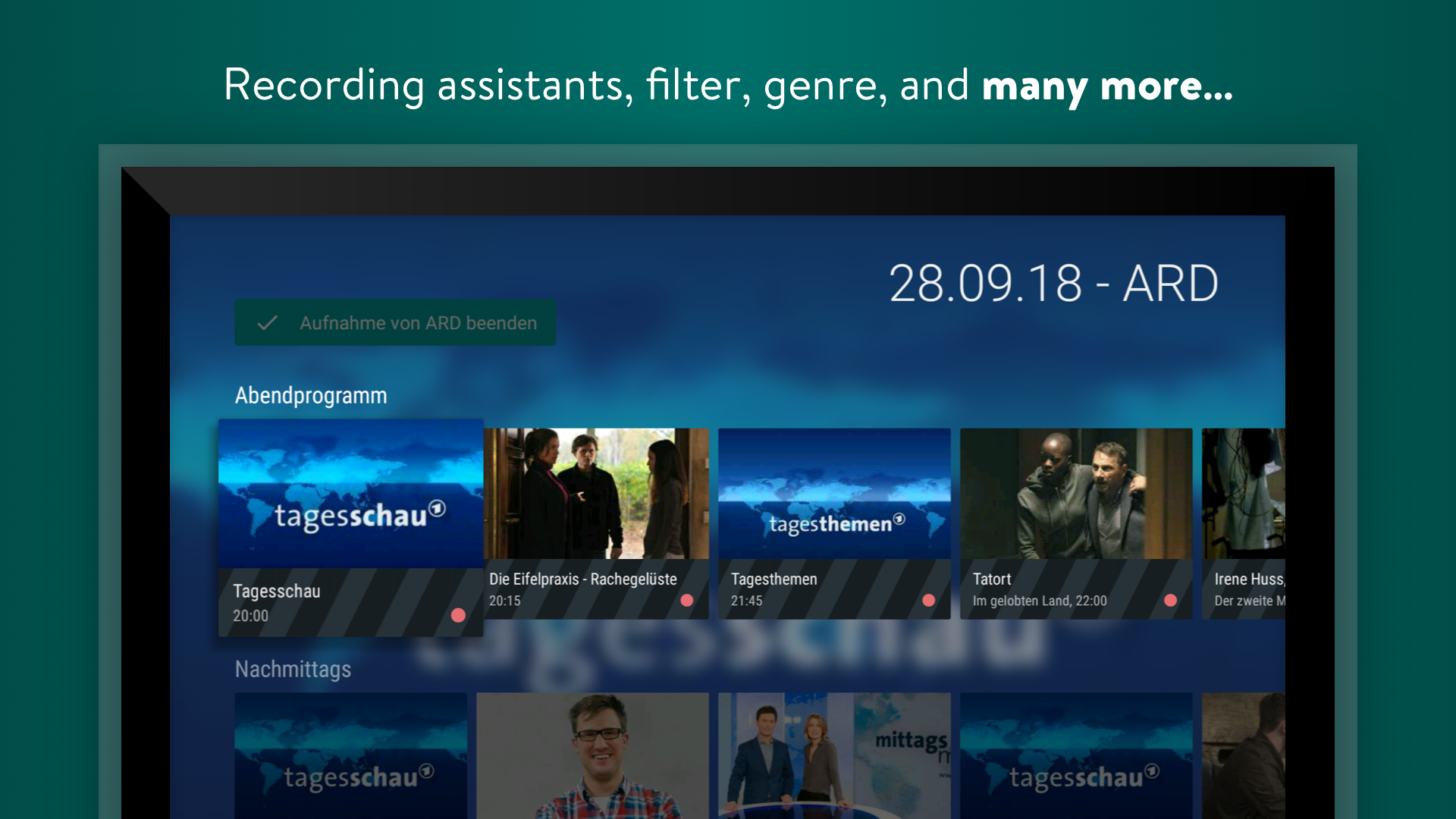Open the tagesthemen logo thumbnail
1456x819 pixels.
coord(834,494)
